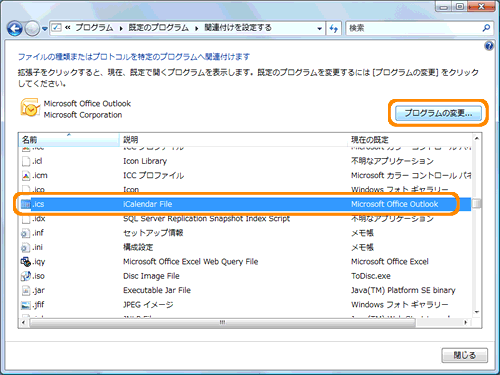Select the .ics calendar file icon
This screenshot has height=375, width=500.
(26, 204)
